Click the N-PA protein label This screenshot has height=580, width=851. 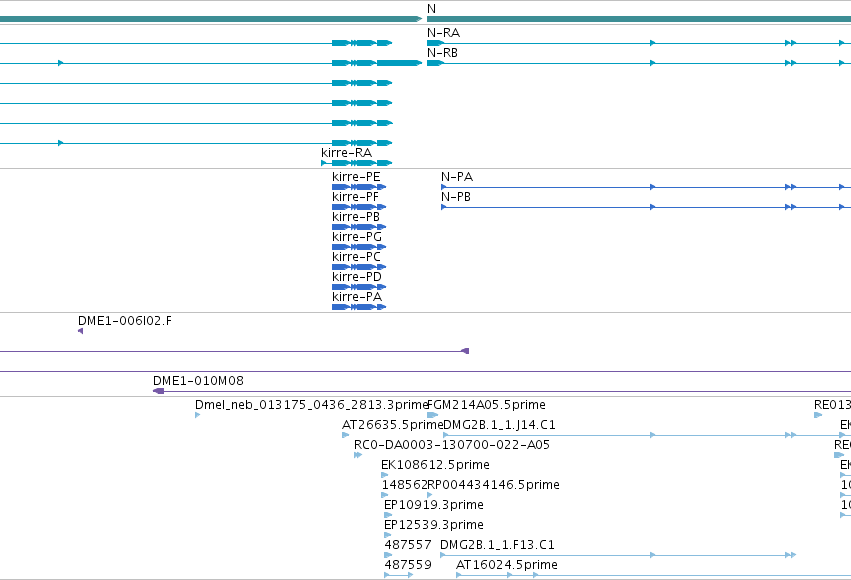tap(457, 177)
